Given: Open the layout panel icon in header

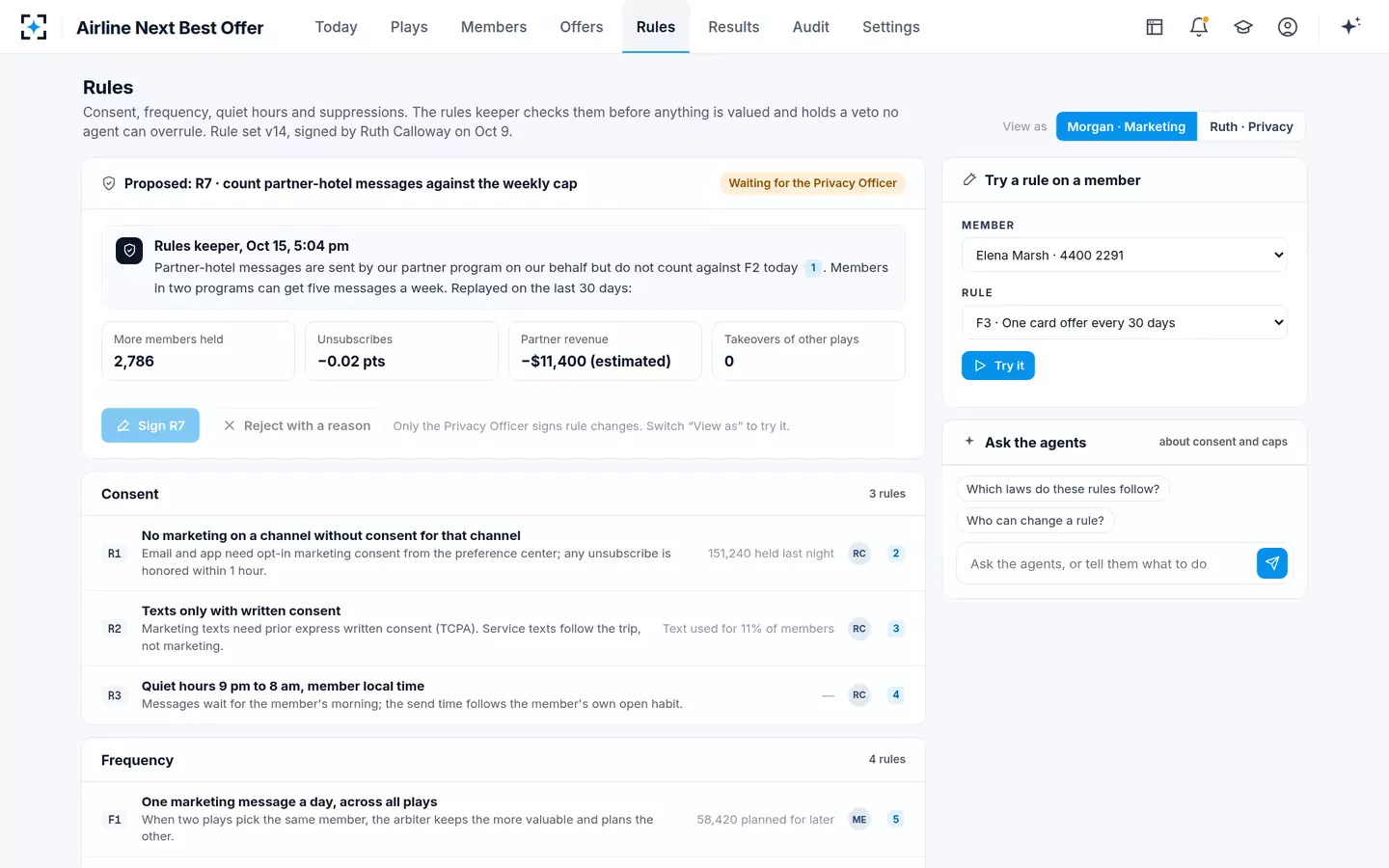Looking at the screenshot, I should click(1155, 27).
